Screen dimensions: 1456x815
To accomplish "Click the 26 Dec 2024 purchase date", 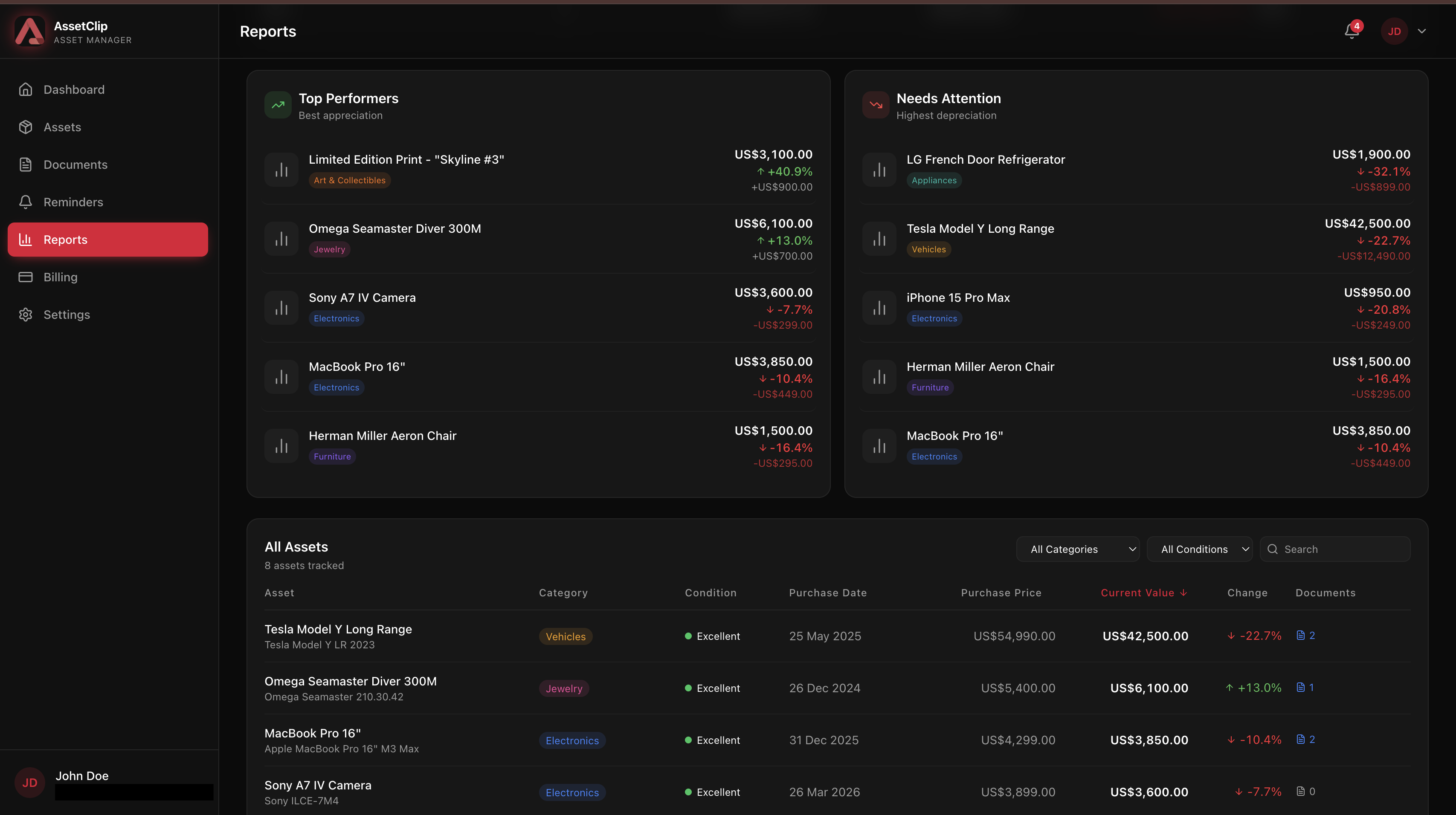I will pyautogui.click(x=825, y=688).
